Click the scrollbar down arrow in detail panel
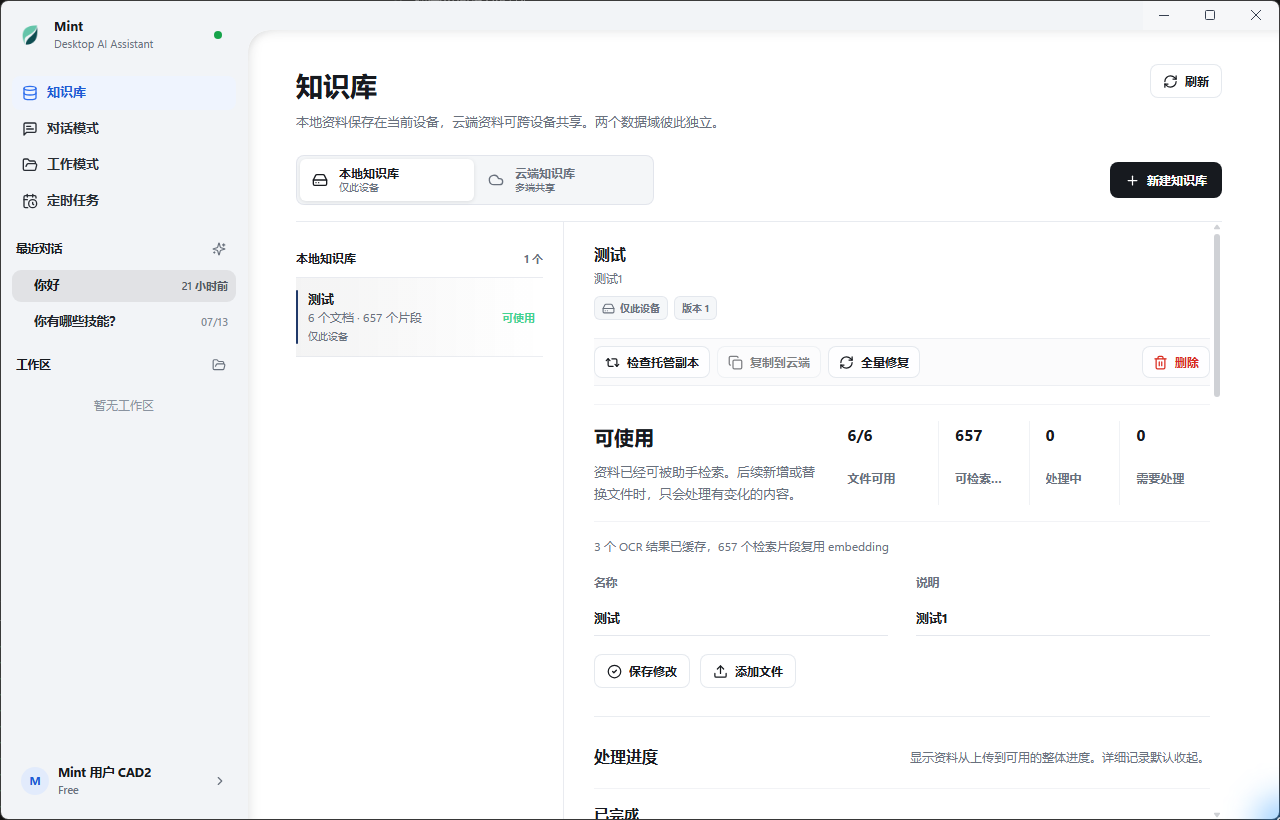1280x820 pixels. pyautogui.click(x=1217, y=815)
